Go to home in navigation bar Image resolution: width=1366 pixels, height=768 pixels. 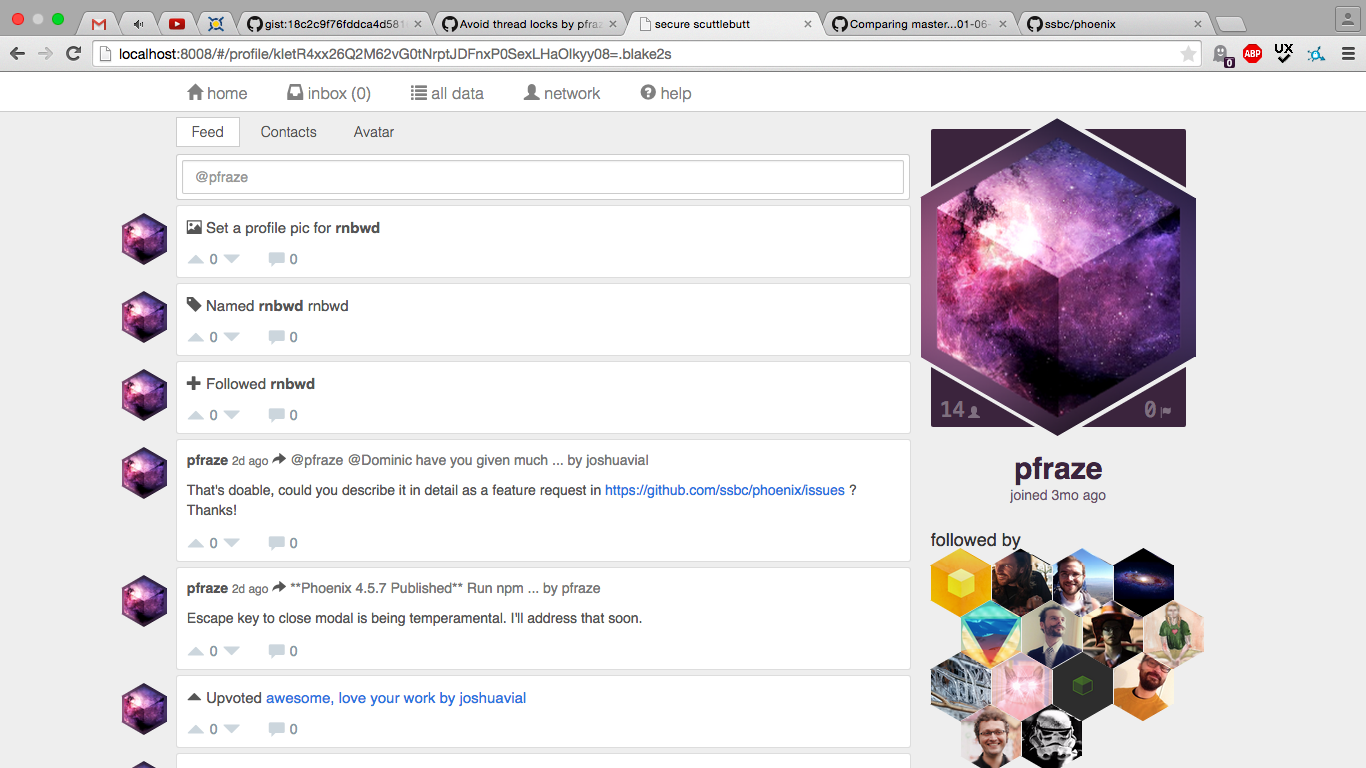(x=217, y=93)
